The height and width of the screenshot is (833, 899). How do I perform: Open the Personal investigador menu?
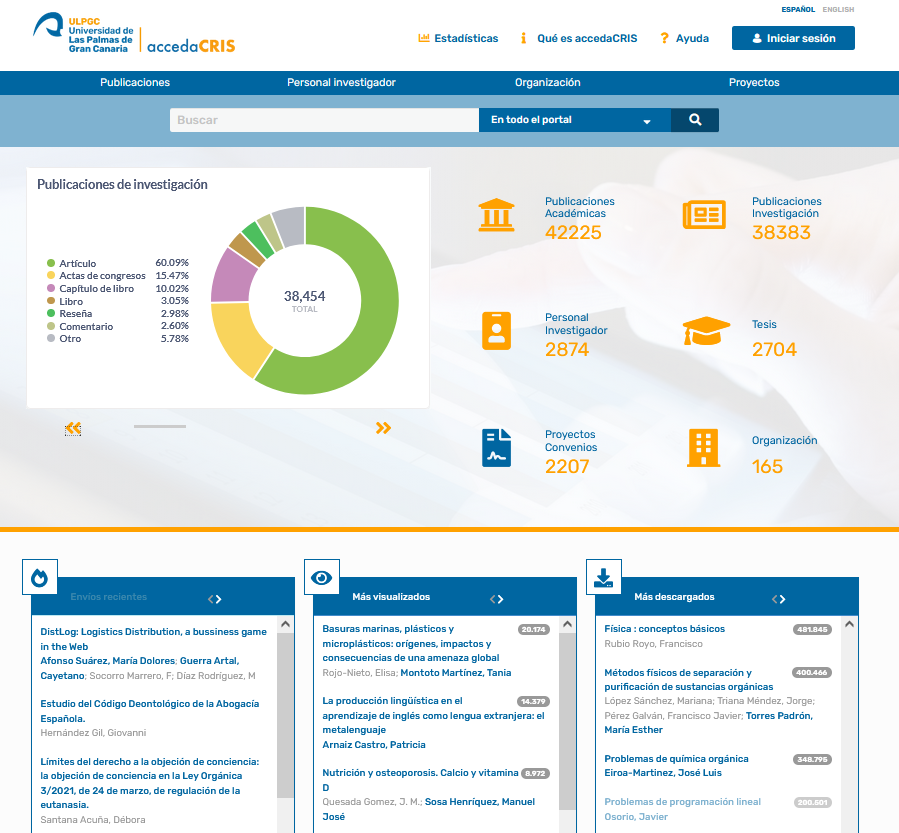[341, 83]
